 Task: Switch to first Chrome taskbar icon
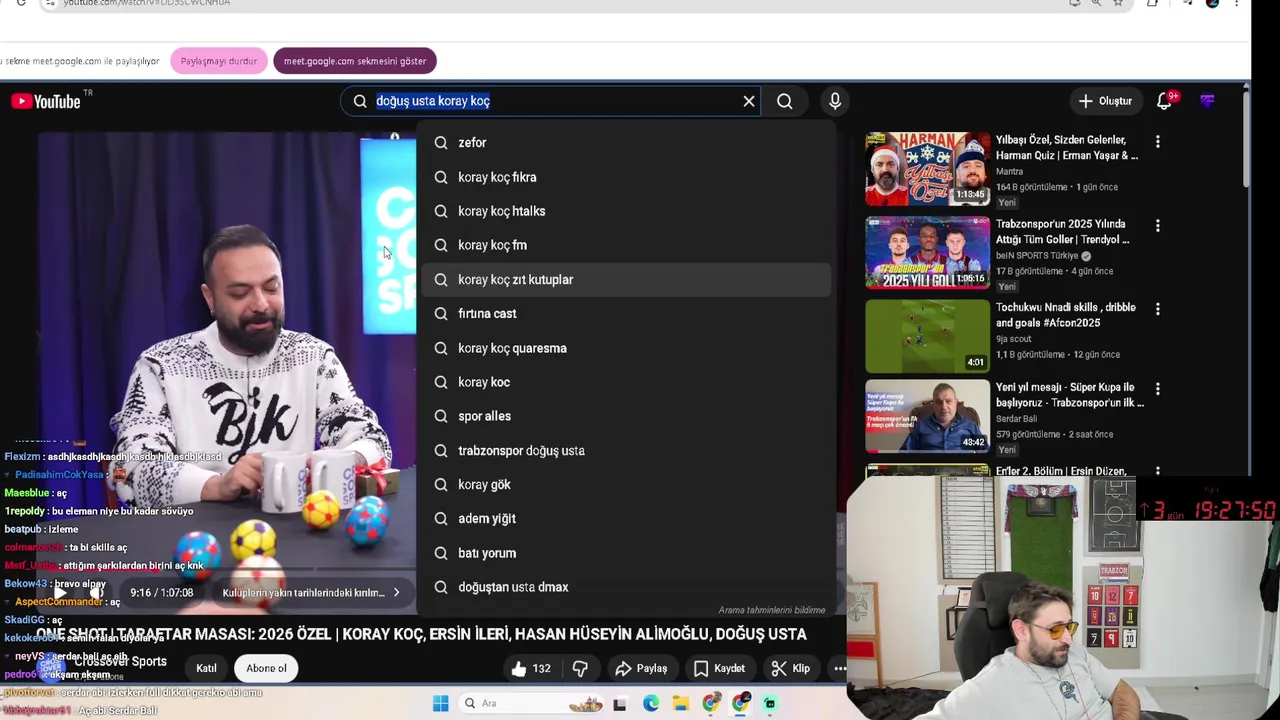[x=711, y=704]
